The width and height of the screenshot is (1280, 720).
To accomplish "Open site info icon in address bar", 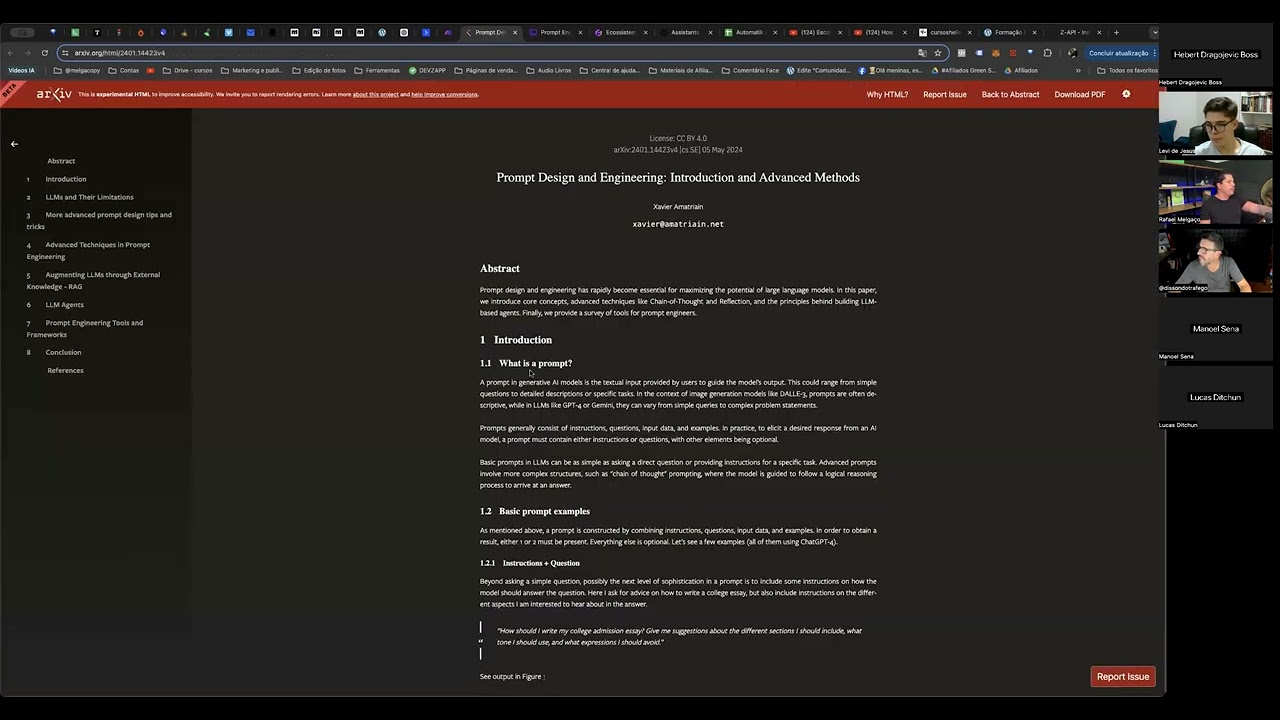I will (65, 53).
